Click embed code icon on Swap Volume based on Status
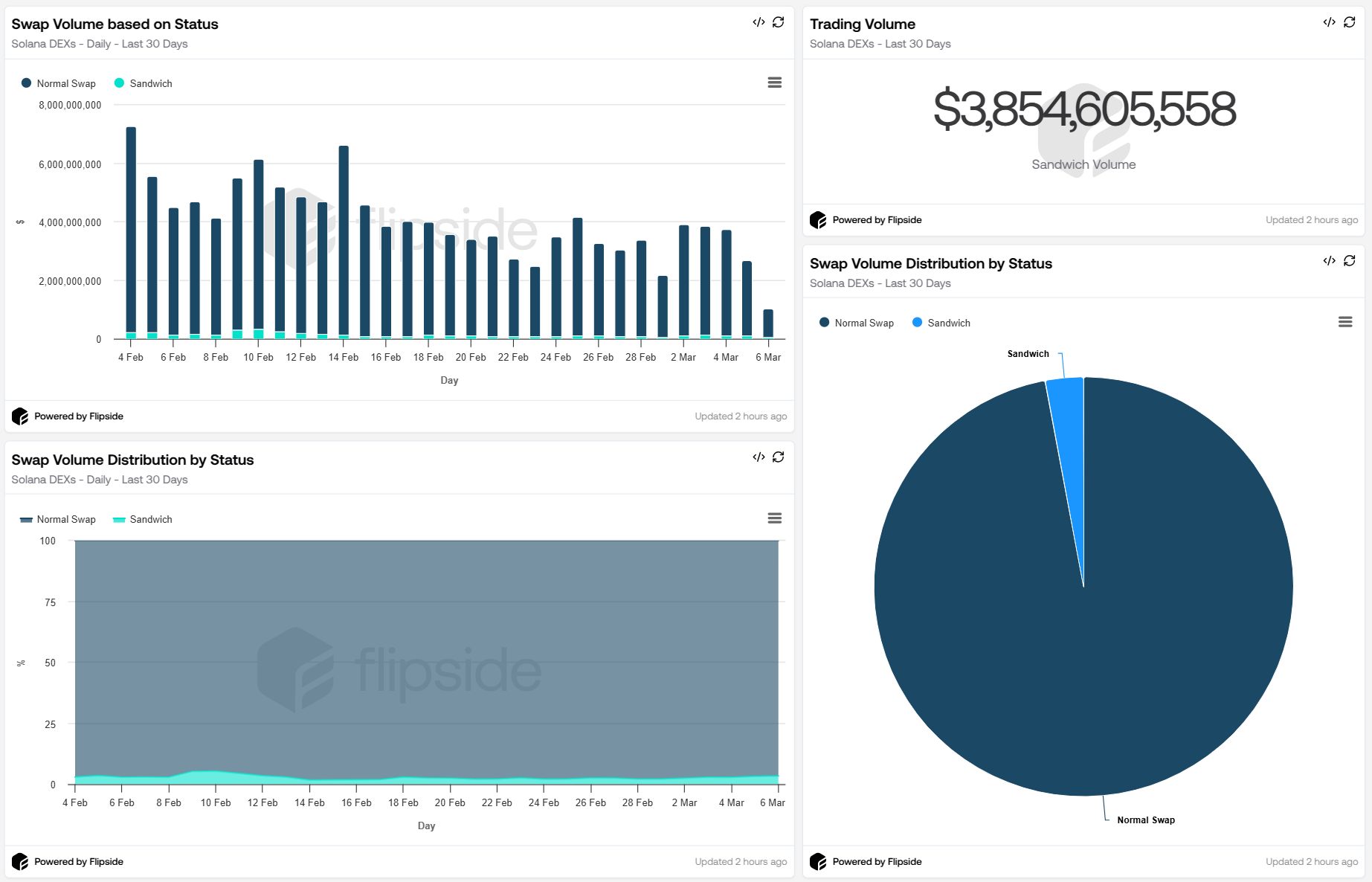Screen dimensions: 1372x882 tap(759, 22)
